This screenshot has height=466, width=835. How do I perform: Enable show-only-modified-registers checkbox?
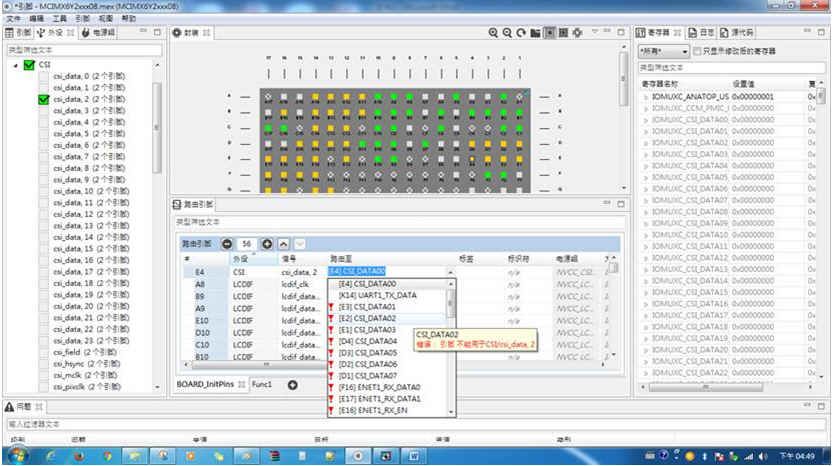697,51
